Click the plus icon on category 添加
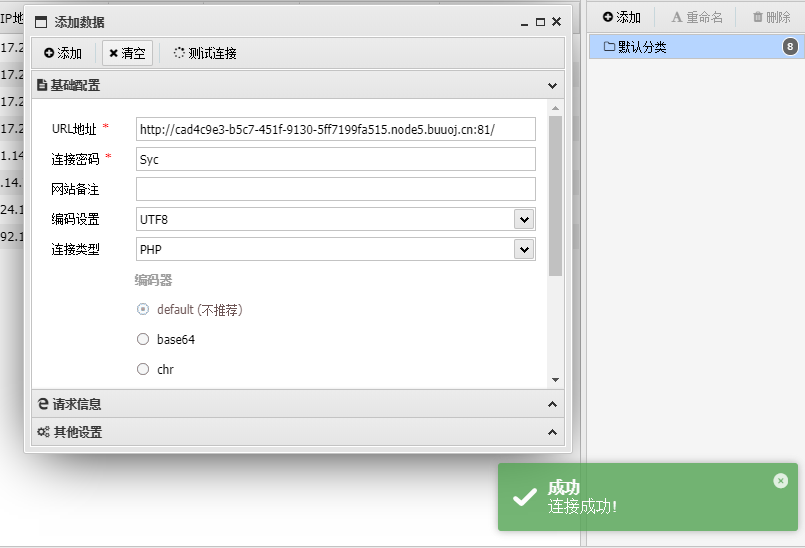 click(x=607, y=17)
